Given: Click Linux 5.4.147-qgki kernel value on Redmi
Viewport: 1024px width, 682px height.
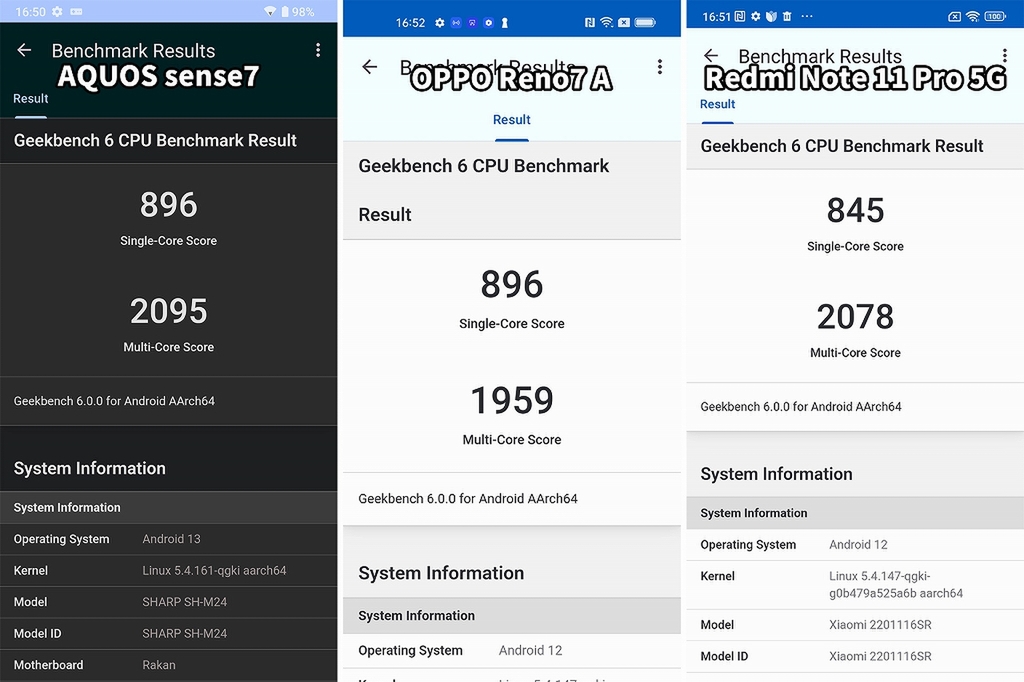Looking at the screenshot, I should [x=896, y=585].
